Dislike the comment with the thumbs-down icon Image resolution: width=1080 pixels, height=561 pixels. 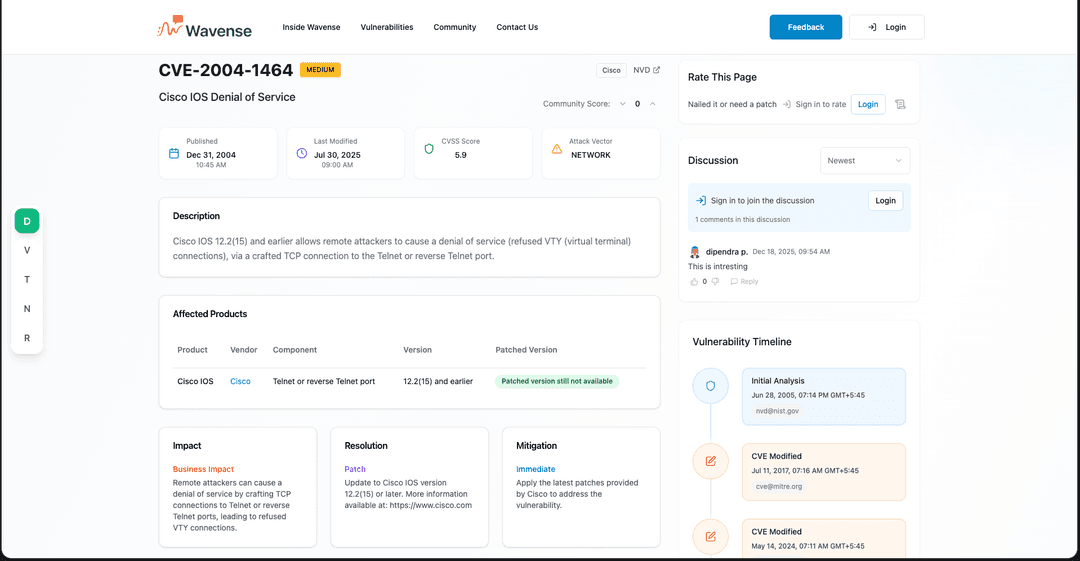coord(715,282)
